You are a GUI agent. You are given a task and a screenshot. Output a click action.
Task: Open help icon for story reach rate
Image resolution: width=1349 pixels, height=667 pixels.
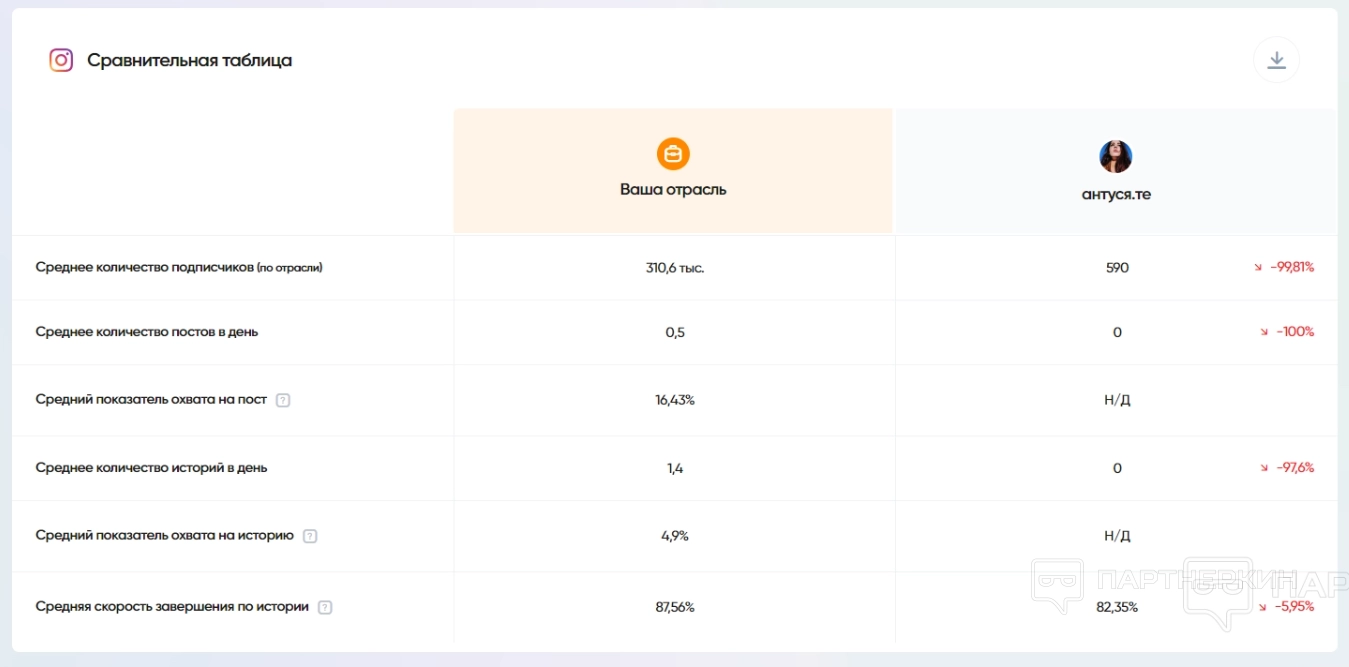tap(310, 536)
